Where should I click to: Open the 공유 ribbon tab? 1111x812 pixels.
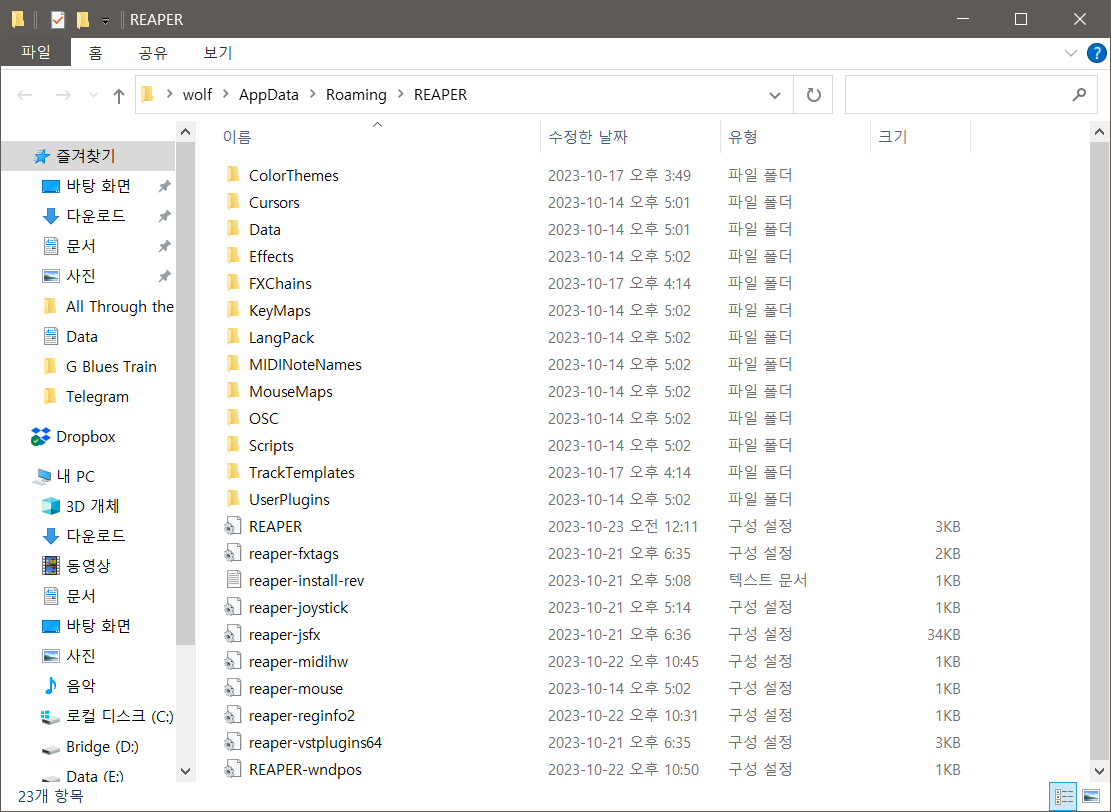pyautogui.click(x=152, y=52)
